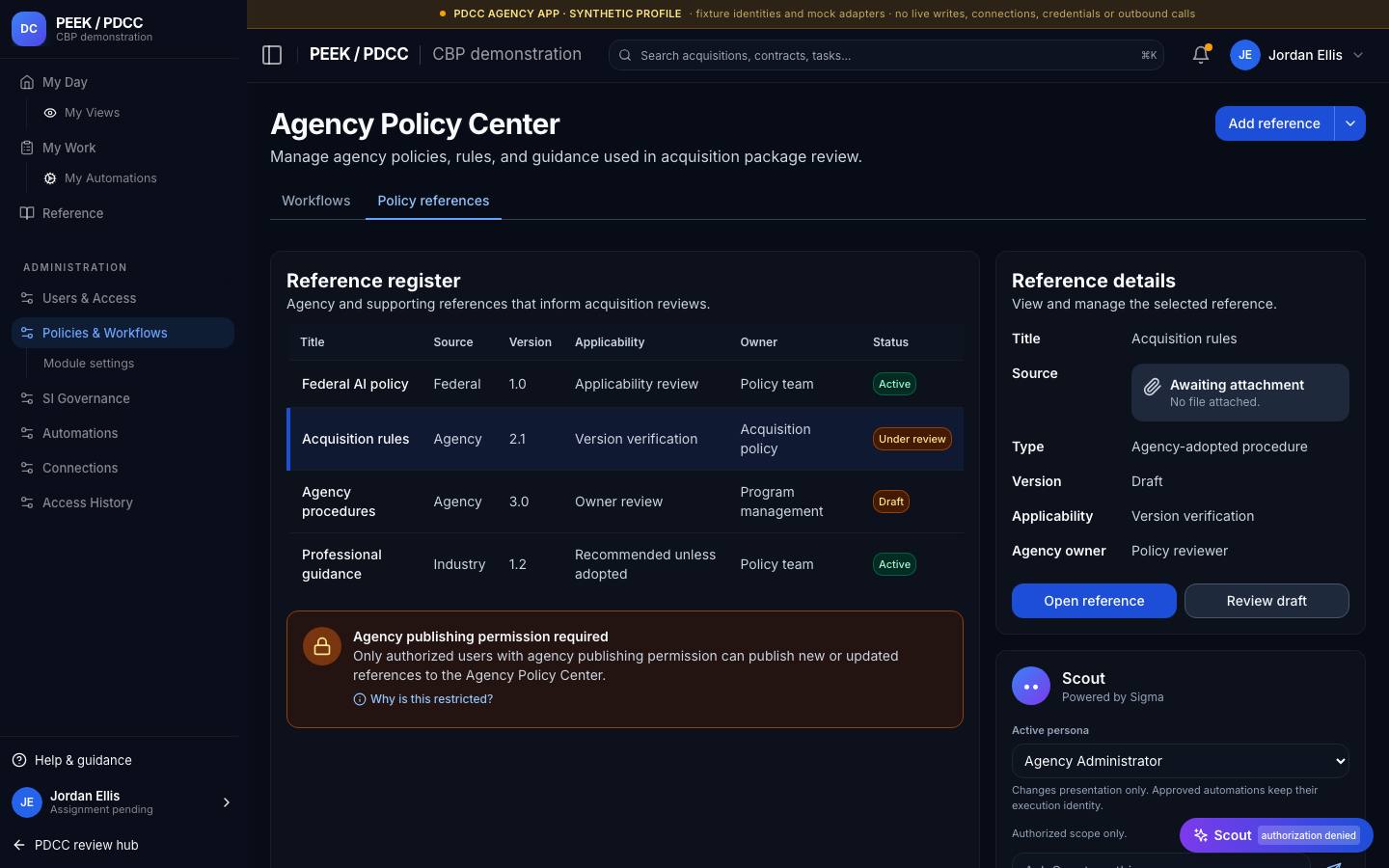Click the Scout avatar icon

coord(1030,687)
